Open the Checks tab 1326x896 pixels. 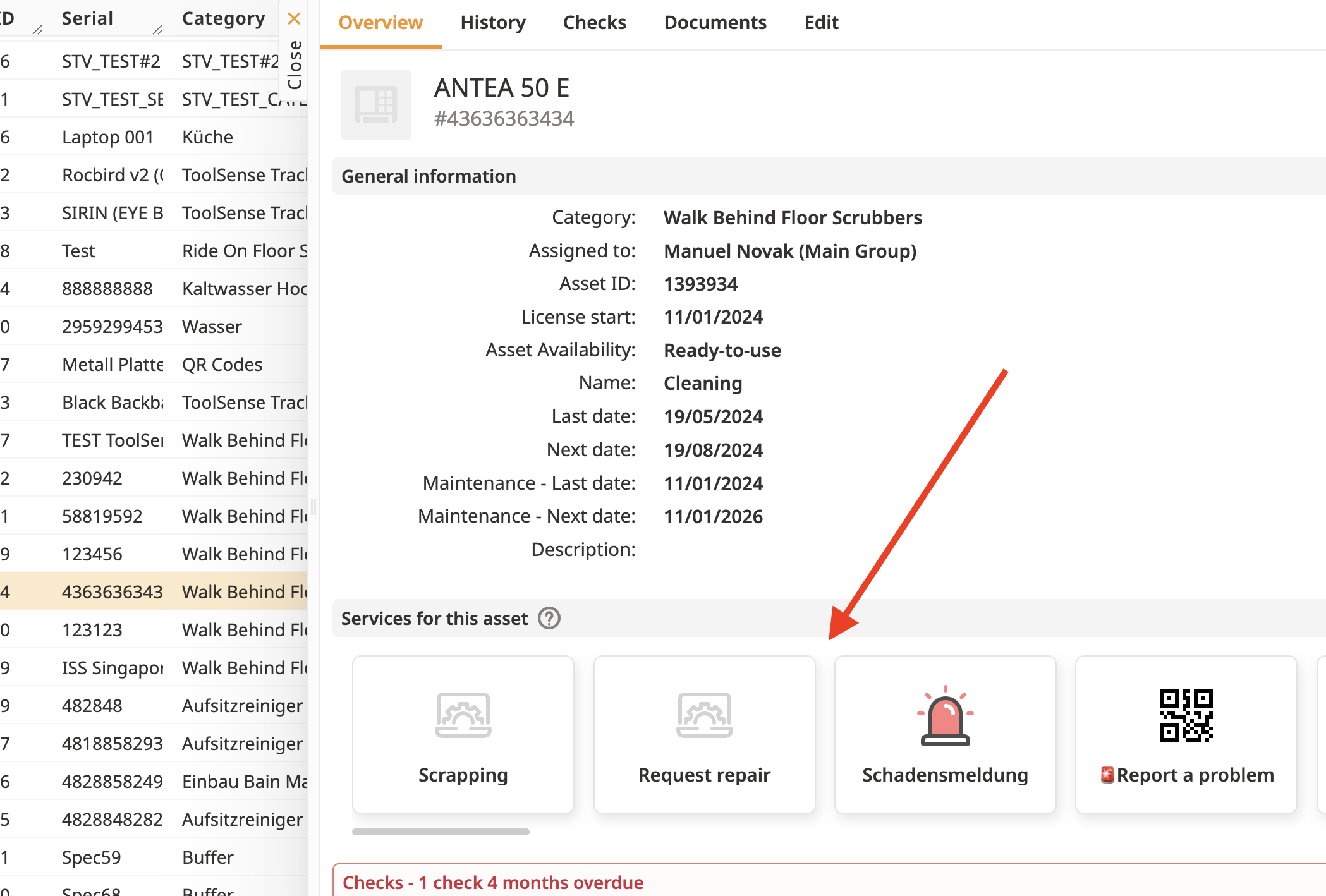[594, 23]
